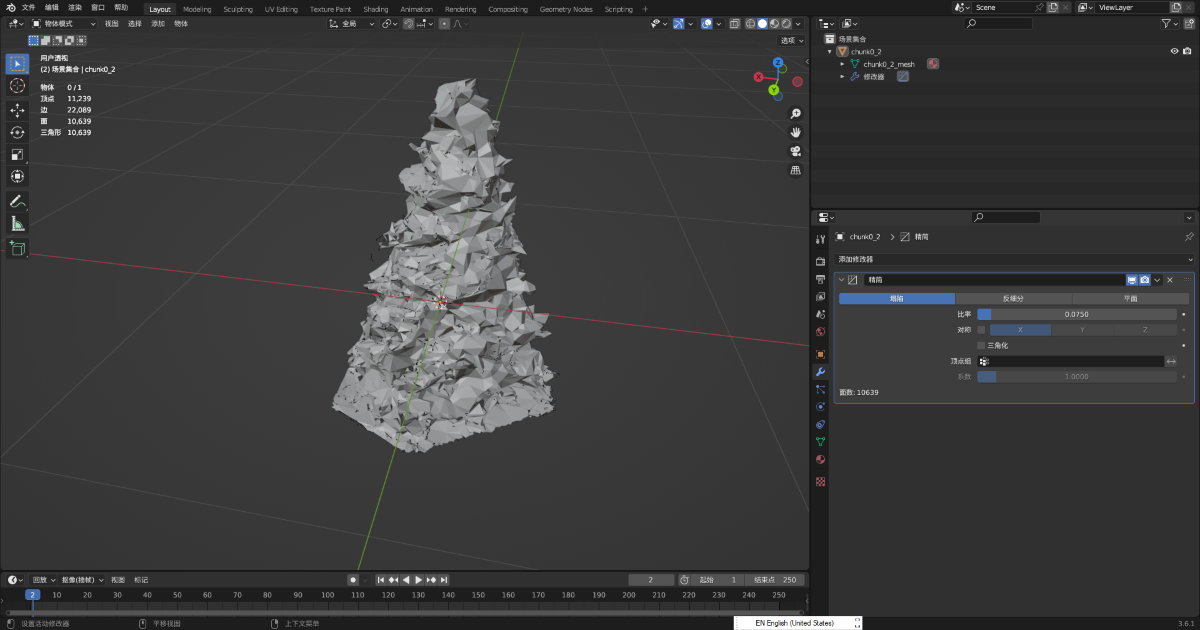Select the Move tool in the left toolbar
Screen dimensions: 1200x630
click(x=17, y=109)
